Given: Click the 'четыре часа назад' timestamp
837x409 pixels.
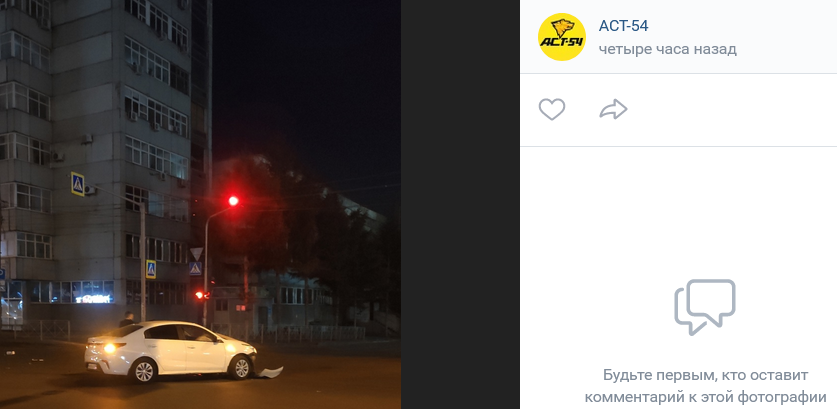Looking at the screenshot, I should [x=668, y=50].
